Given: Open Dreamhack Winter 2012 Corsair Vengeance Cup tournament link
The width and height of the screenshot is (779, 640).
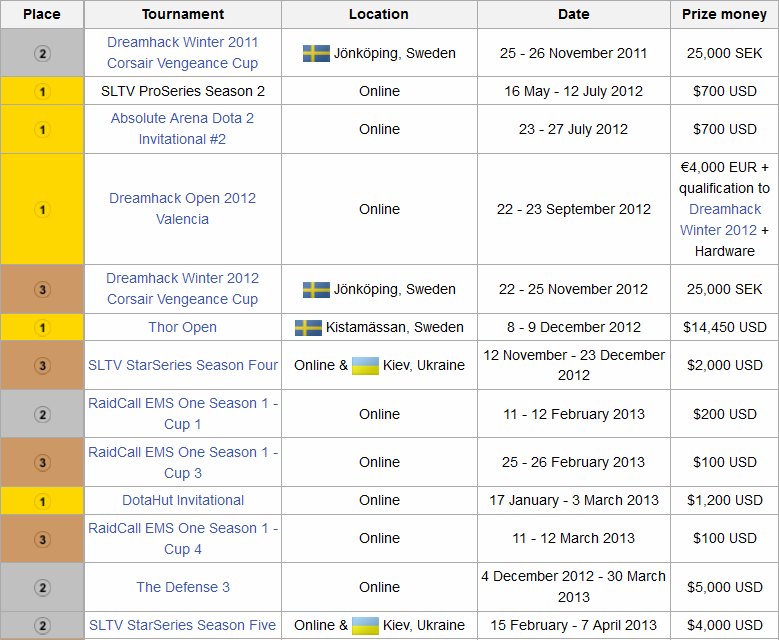Looking at the screenshot, I should (x=182, y=289).
